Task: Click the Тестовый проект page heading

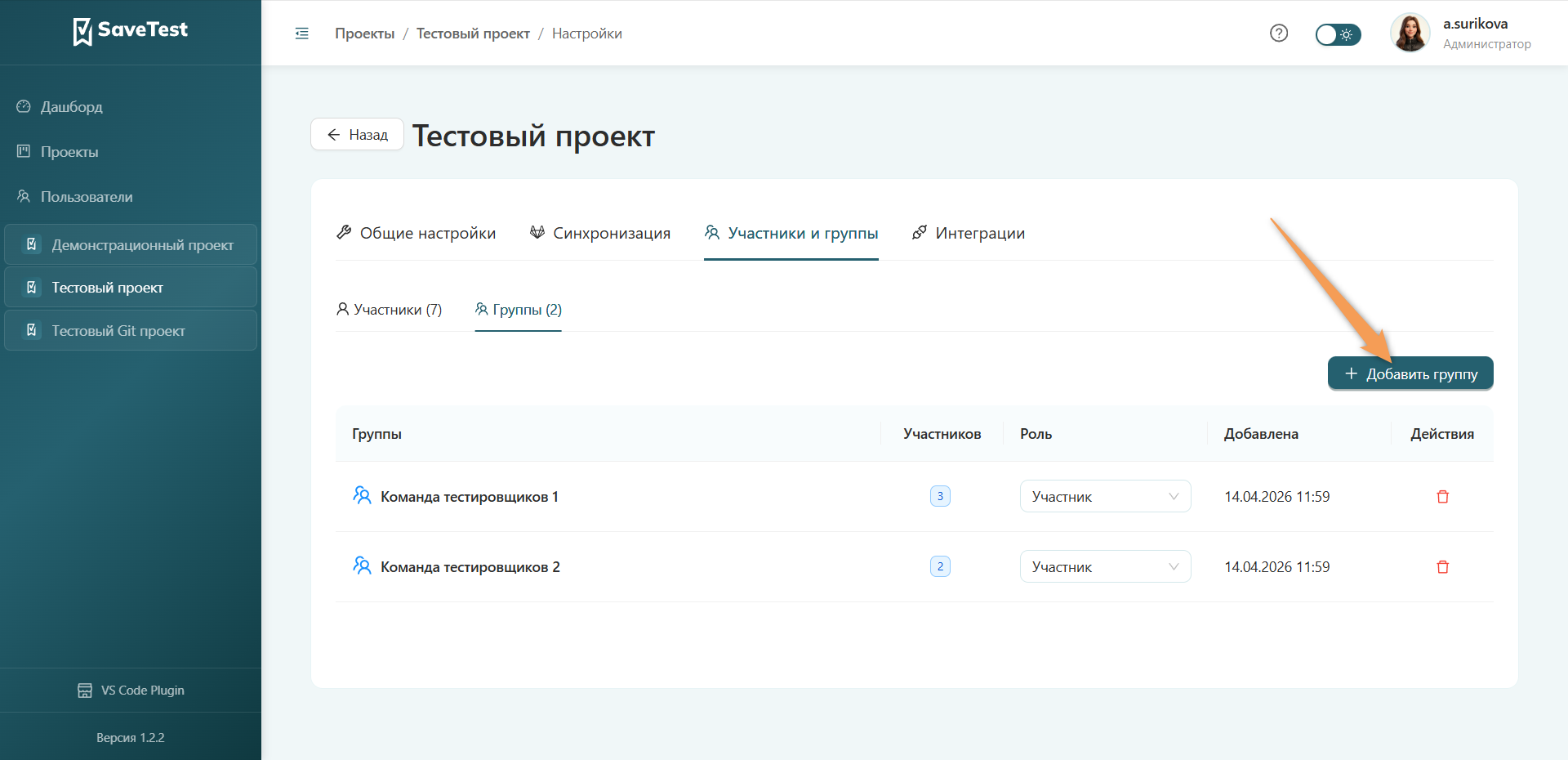Action: click(x=533, y=136)
